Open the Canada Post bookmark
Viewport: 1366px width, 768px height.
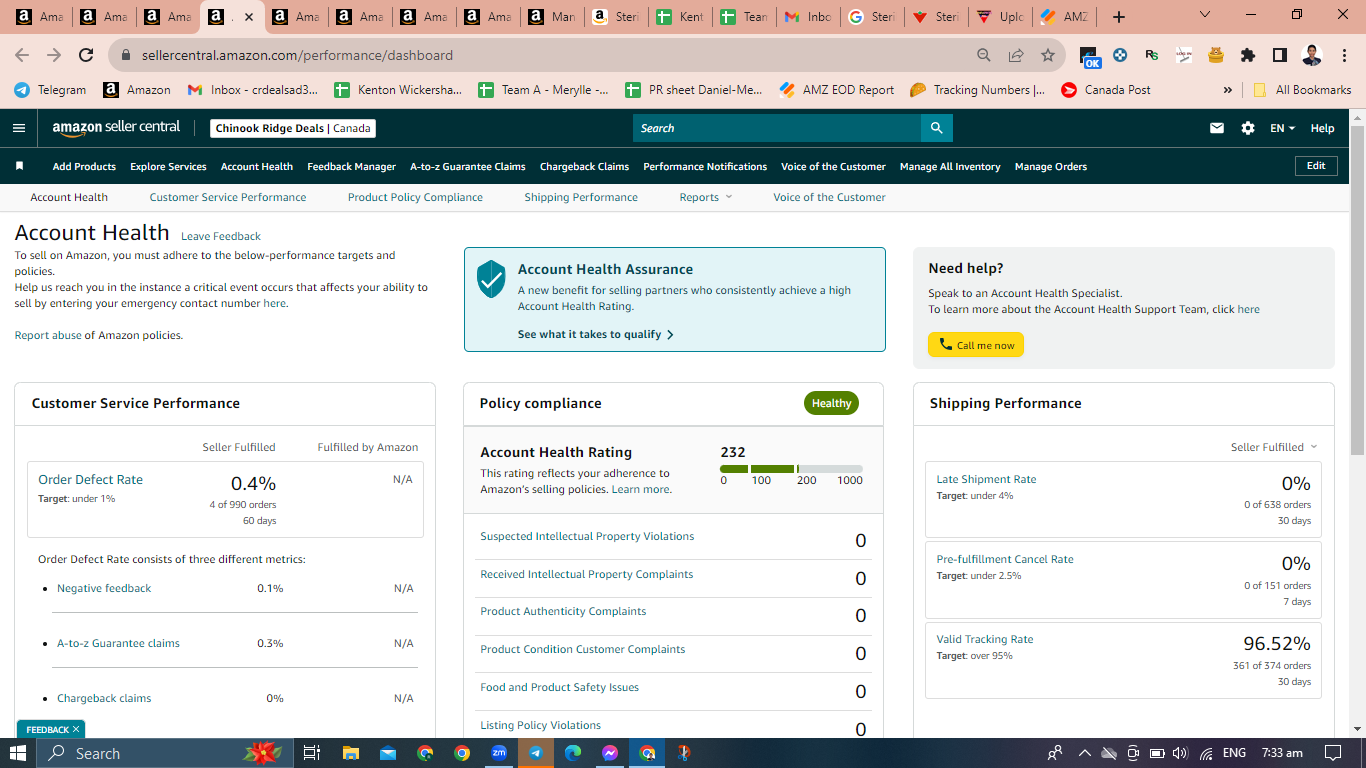coord(1105,90)
